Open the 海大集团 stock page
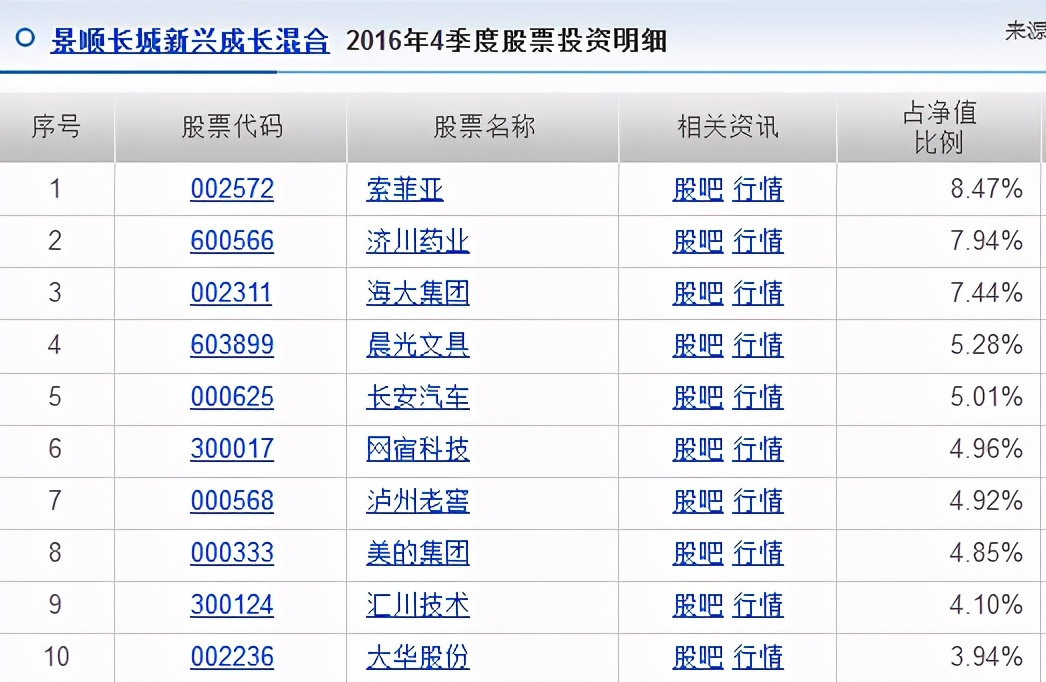1046x682 pixels. tap(417, 293)
